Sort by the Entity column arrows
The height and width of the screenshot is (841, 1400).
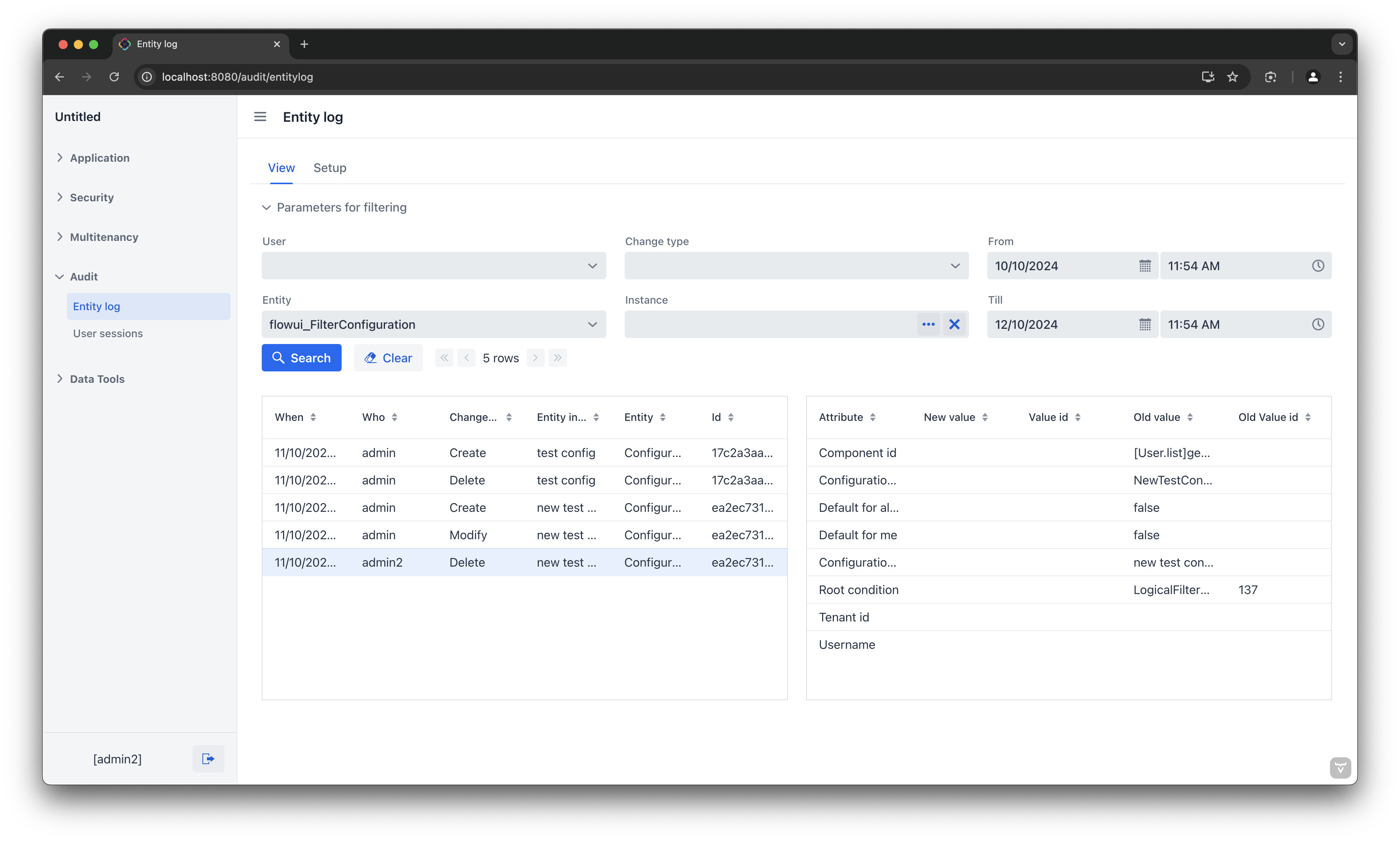pos(662,417)
